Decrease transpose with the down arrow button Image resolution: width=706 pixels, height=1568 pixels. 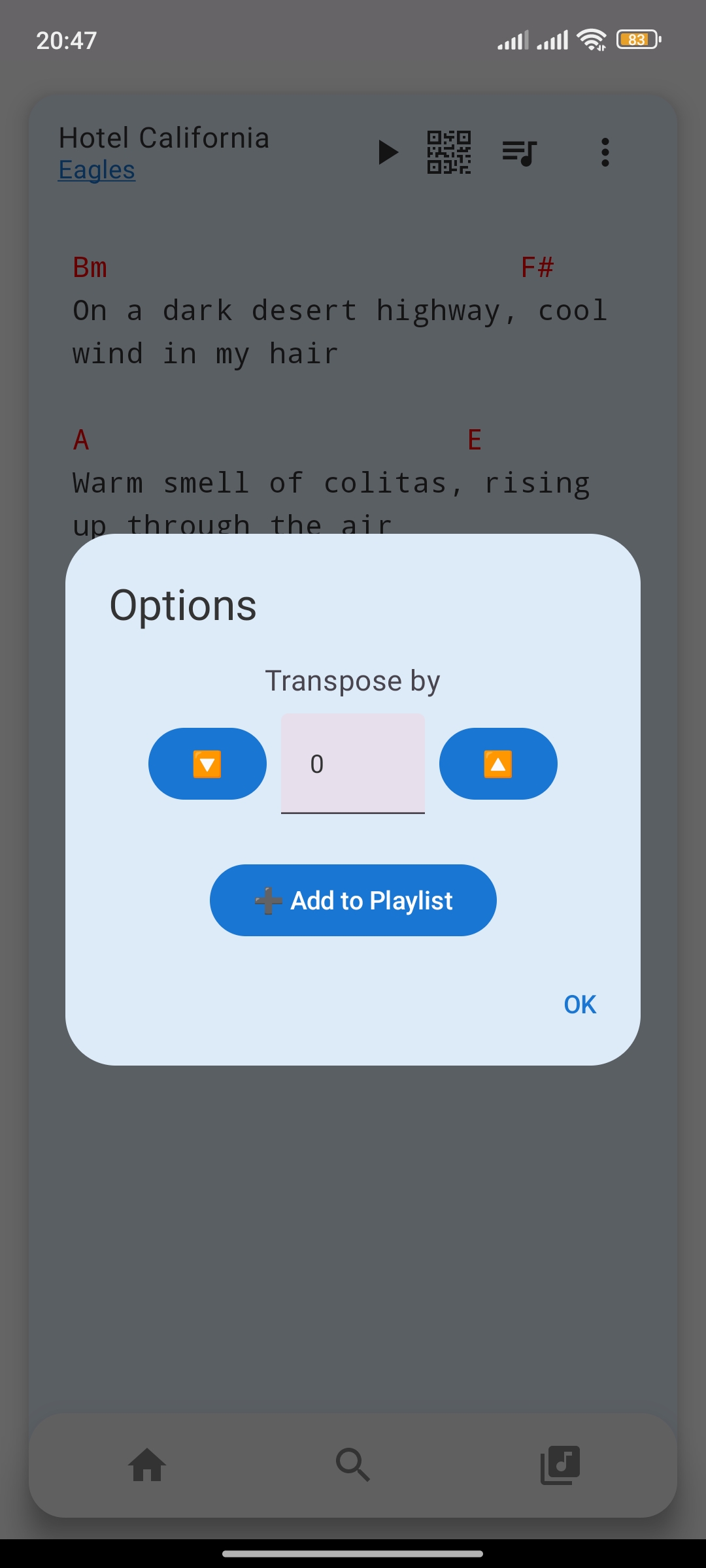pyautogui.click(x=207, y=763)
